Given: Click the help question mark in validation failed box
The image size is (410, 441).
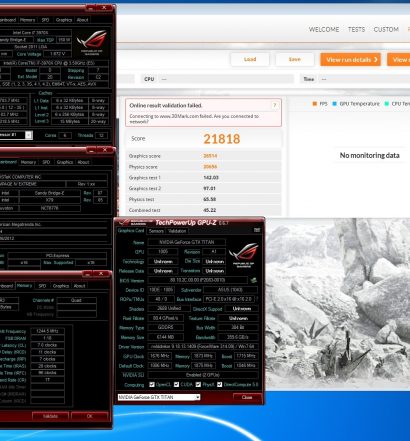Looking at the screenshot, I should click(275, 105).
